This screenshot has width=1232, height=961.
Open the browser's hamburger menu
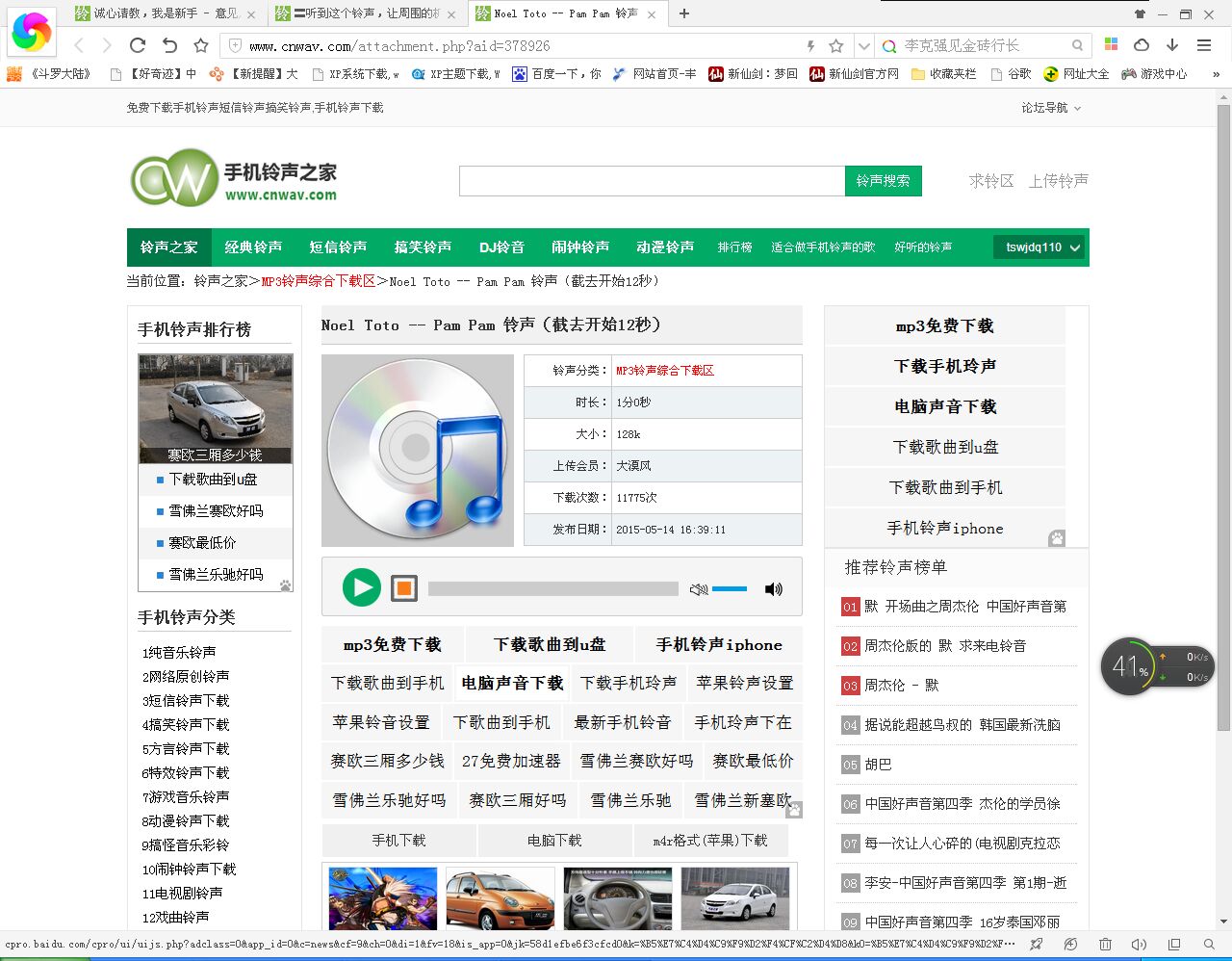(1203, 45)
